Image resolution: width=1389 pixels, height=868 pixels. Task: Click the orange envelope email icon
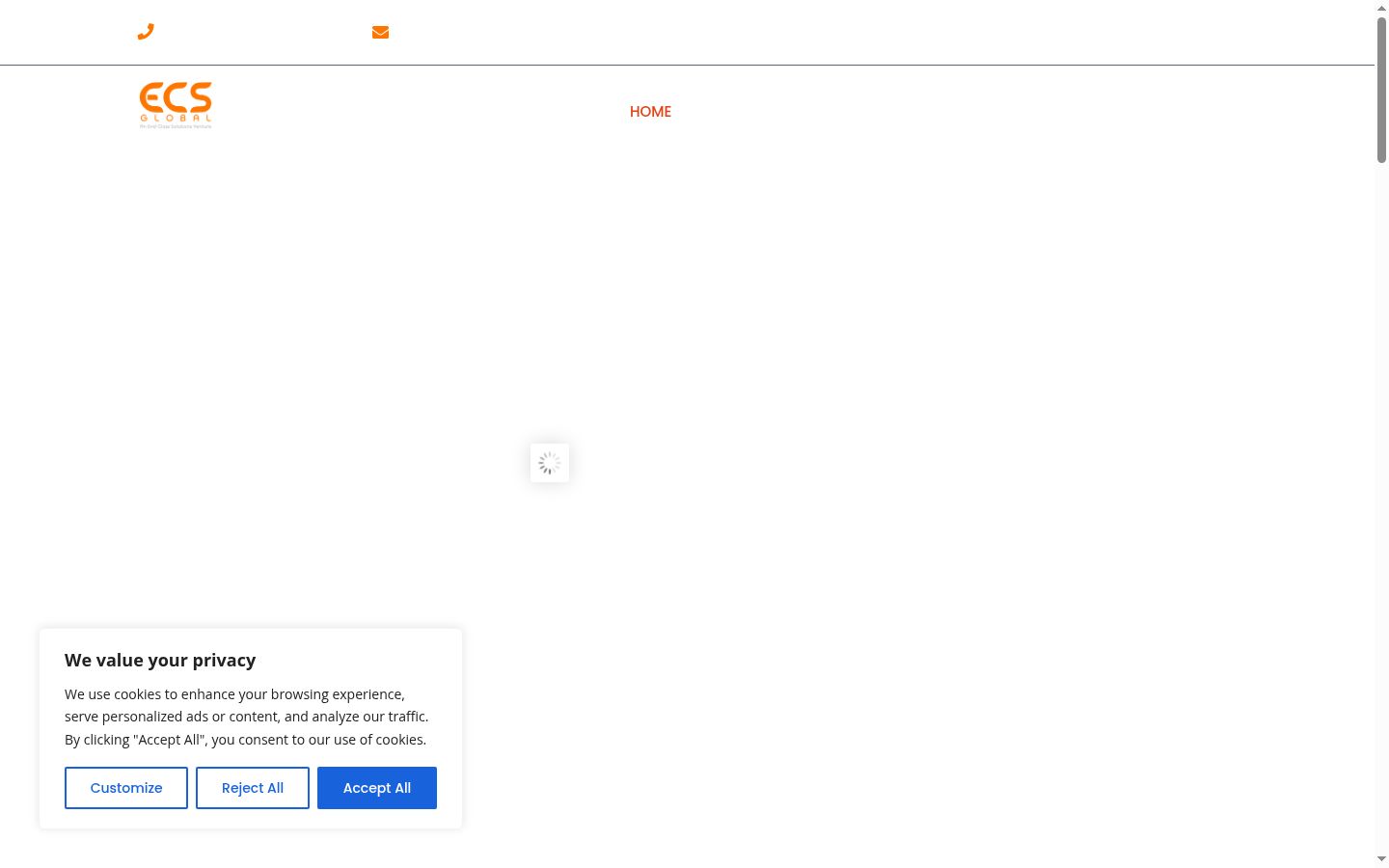pos(380,32)
